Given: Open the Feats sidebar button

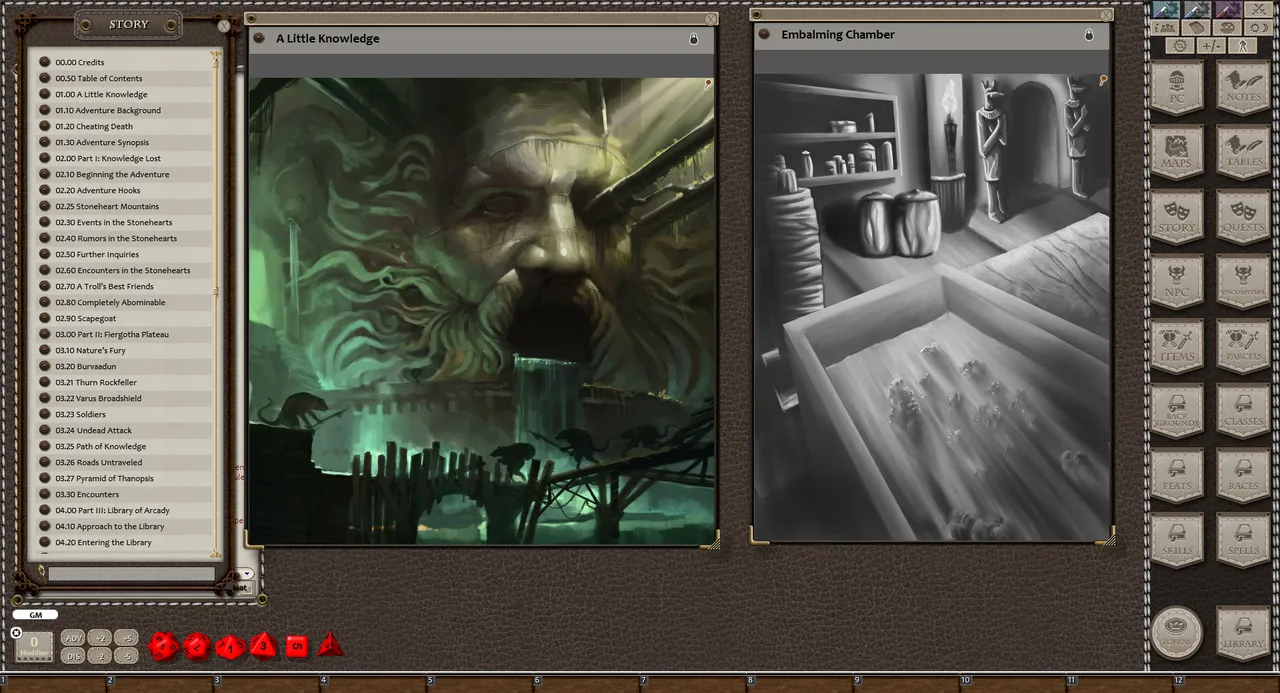Looking at the screenshot, I should pos(1177,477).
